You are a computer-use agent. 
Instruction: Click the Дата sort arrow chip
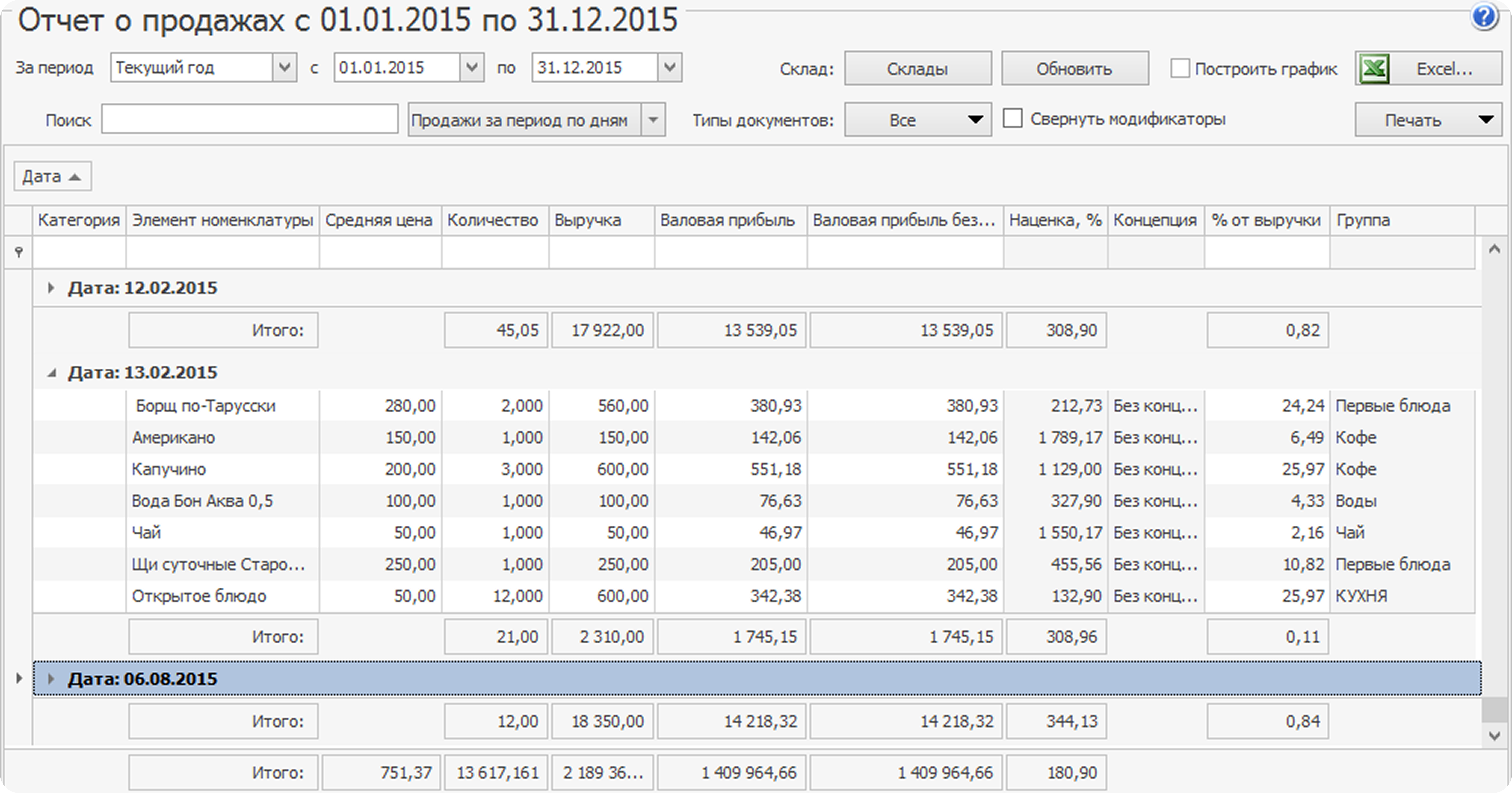click(x=52, y=177)
